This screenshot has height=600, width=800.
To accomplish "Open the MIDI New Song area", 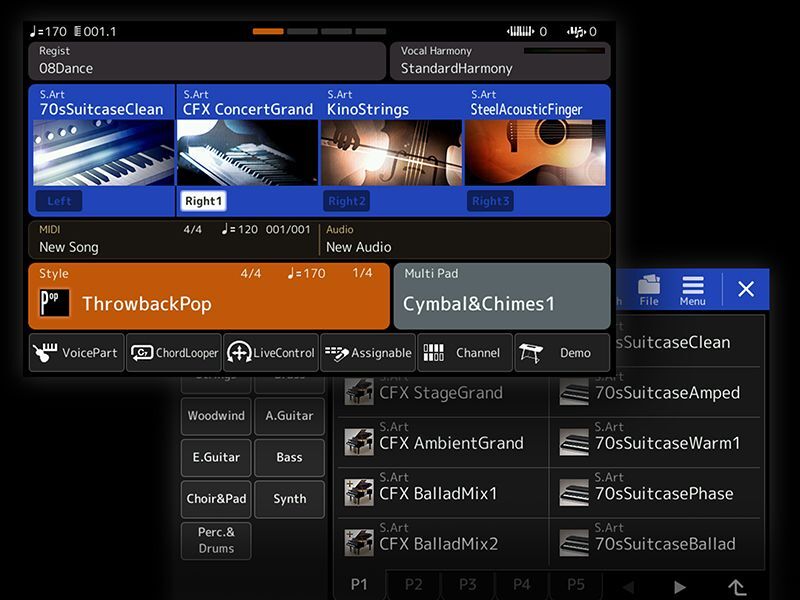I will pyautogui.click(x=174, y=239).
